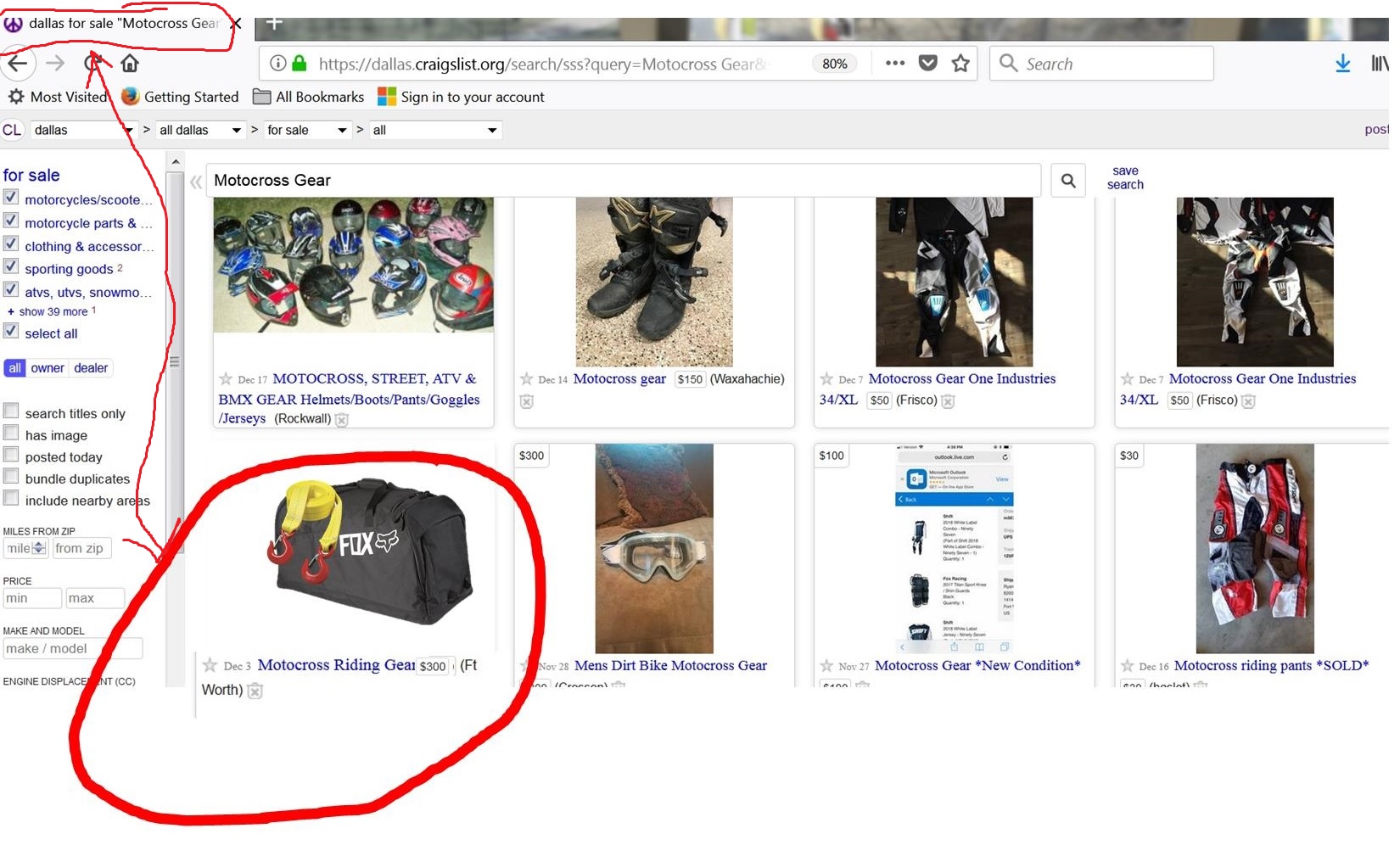Open the Downloads arrow icon

coord(1342,64)
